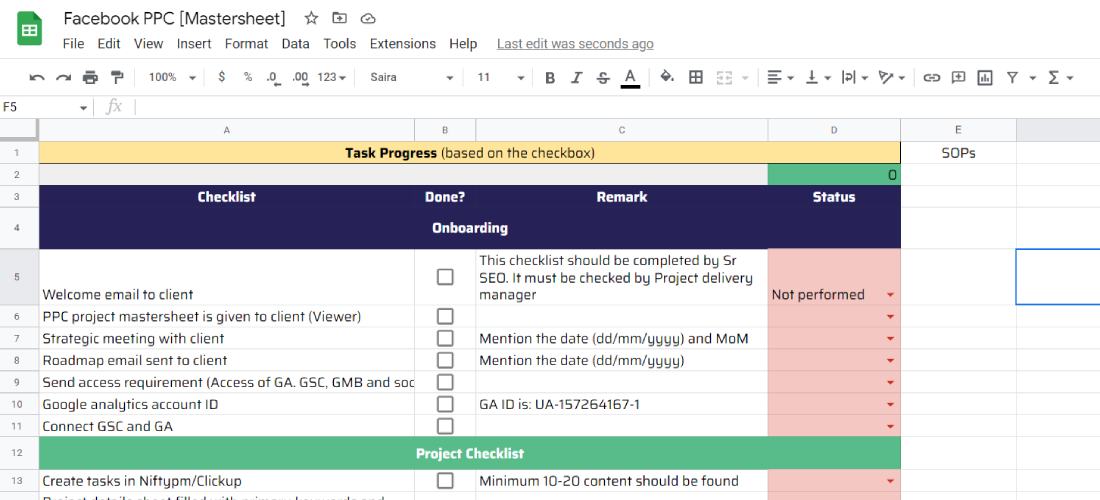Screen dimensions: 1100x500
Task: Decrease decimal places
Action: coord(274,78)
